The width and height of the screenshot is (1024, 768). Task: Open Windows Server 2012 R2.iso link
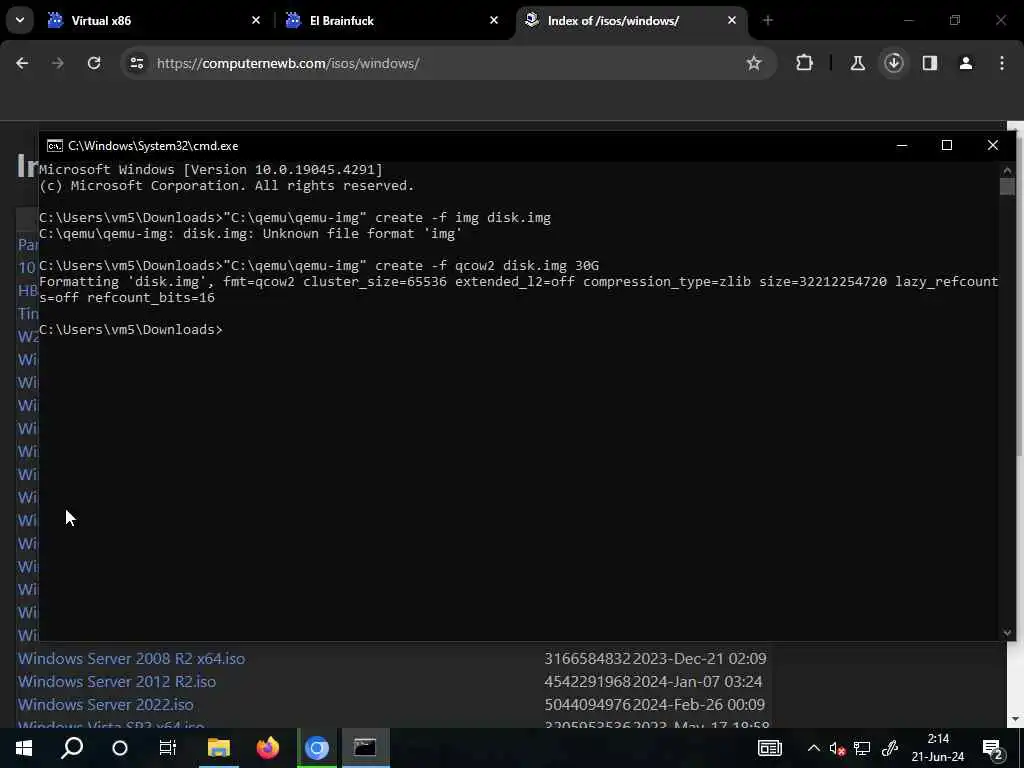pyautogui.click(x=117, y=681)
